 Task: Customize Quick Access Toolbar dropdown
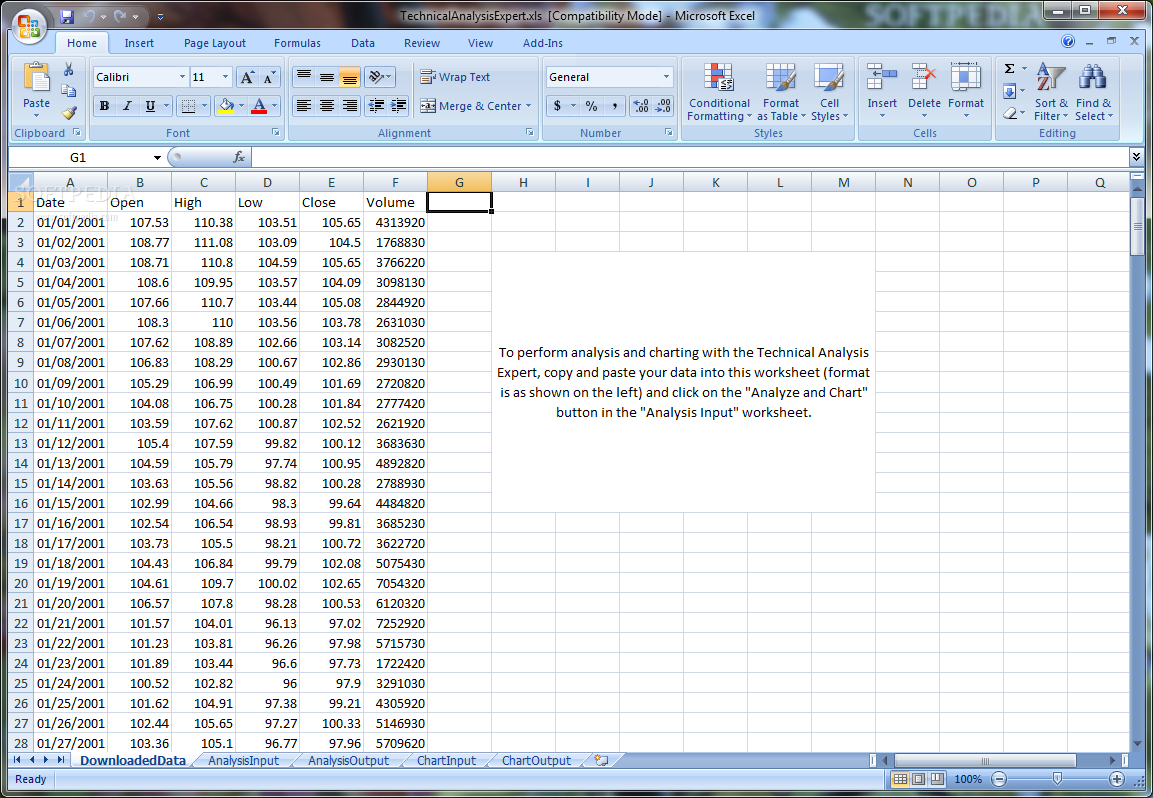tap(160, 16)
